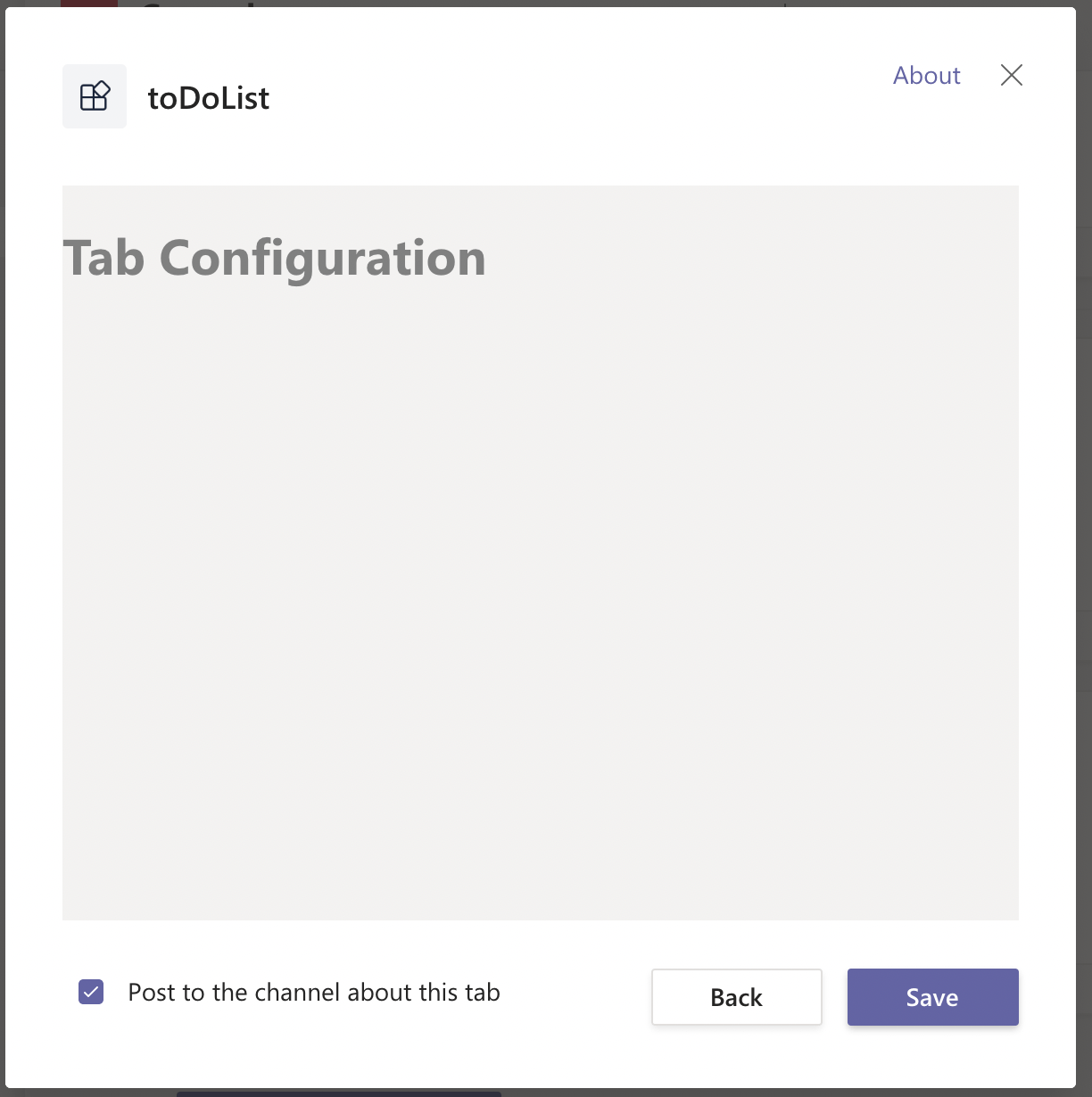
Task: View app details via About
Action: 926,75
